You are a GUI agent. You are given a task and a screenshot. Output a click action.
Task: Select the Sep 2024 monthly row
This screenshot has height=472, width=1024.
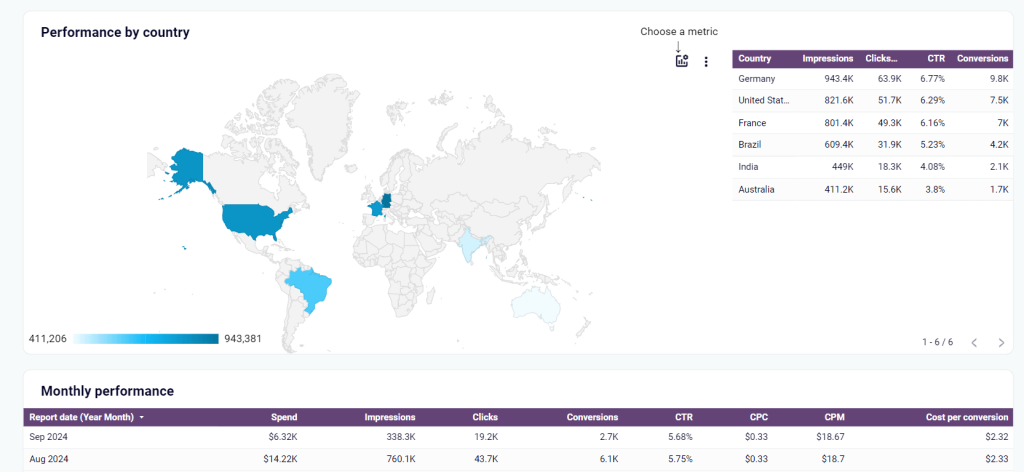519,437
